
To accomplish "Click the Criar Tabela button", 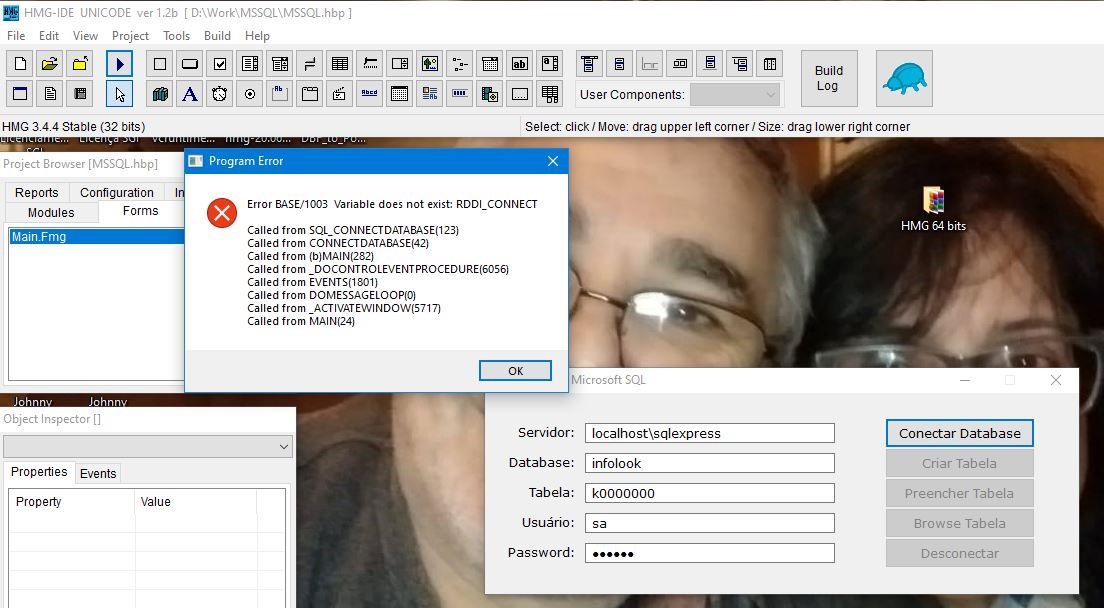I will pyautogui.click(x=960, y=464).
